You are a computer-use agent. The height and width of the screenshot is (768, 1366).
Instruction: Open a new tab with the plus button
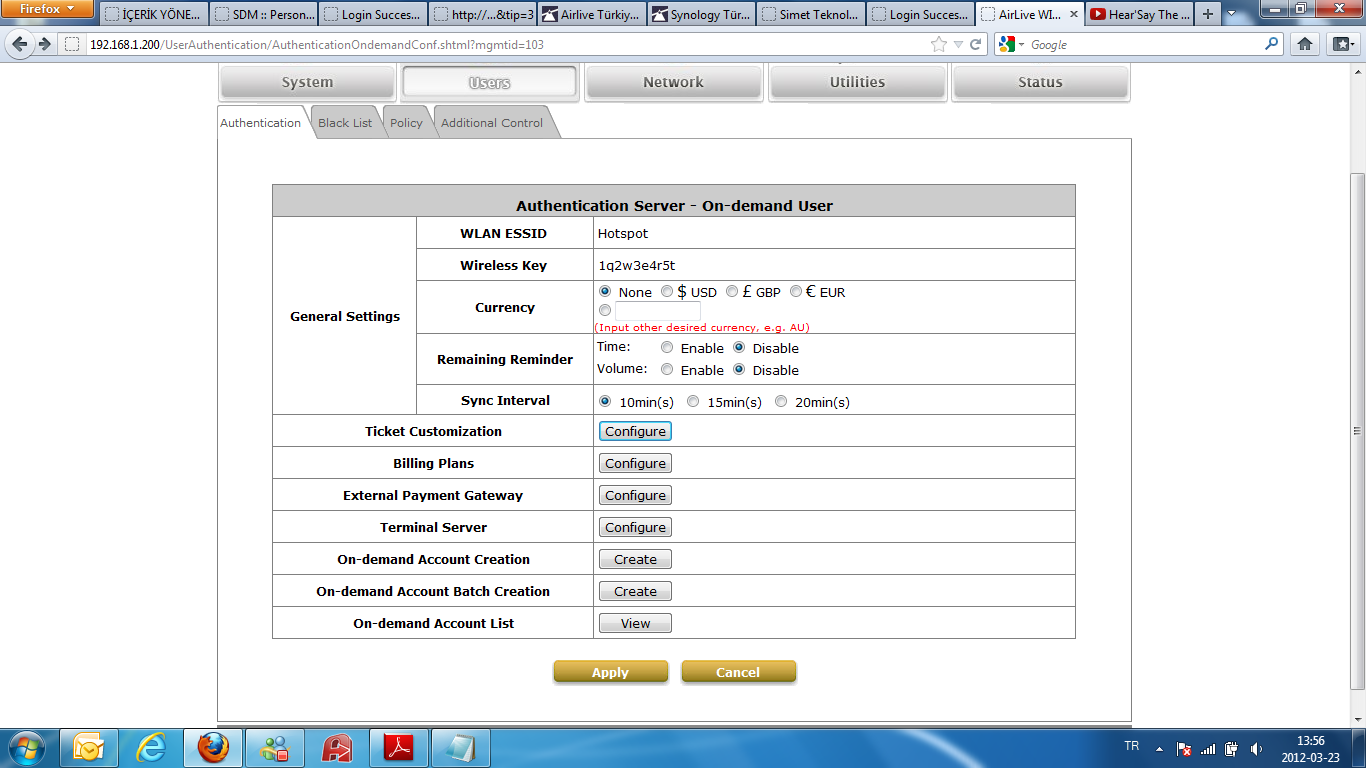[1208, 14]
